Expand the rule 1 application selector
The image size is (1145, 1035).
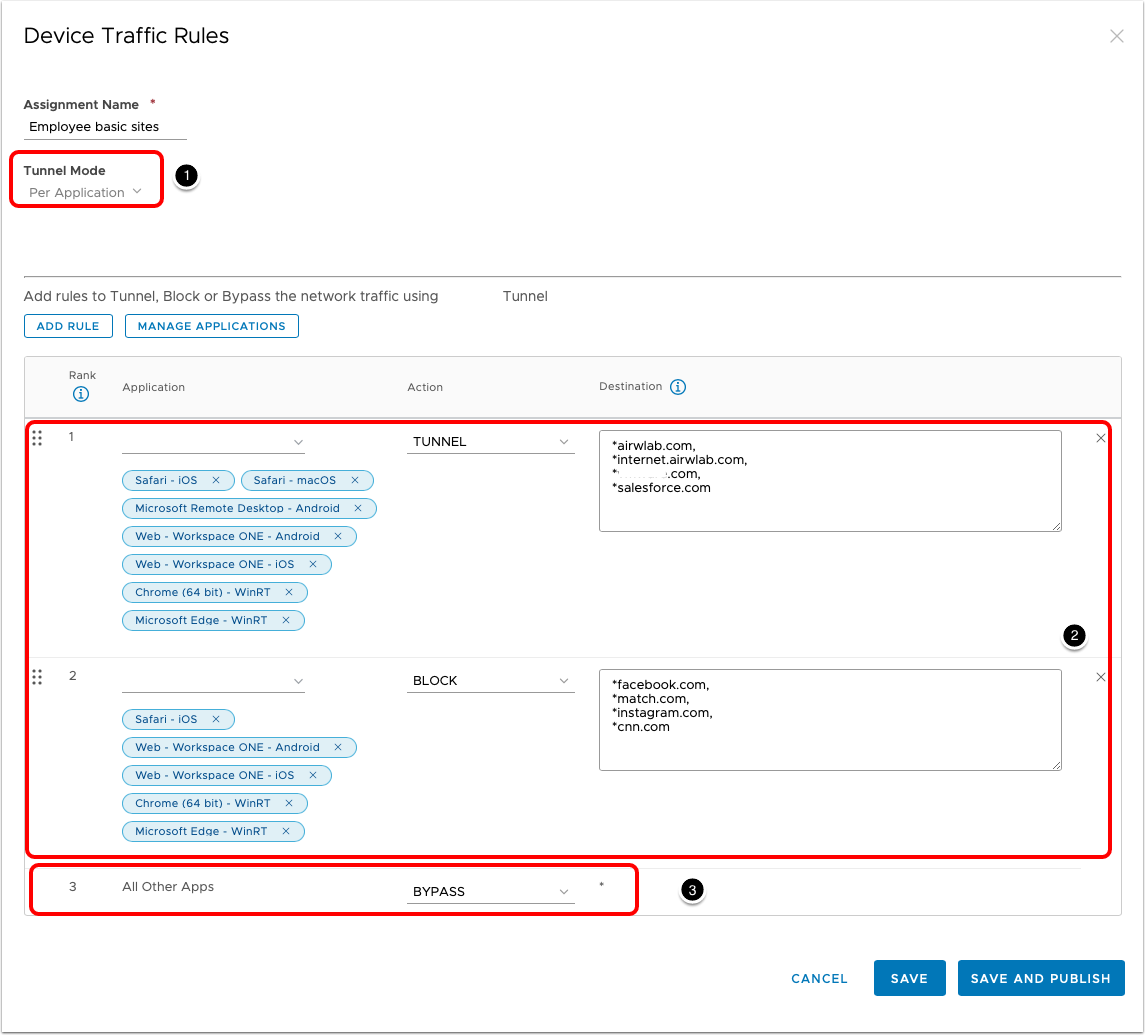coord(213,442)
